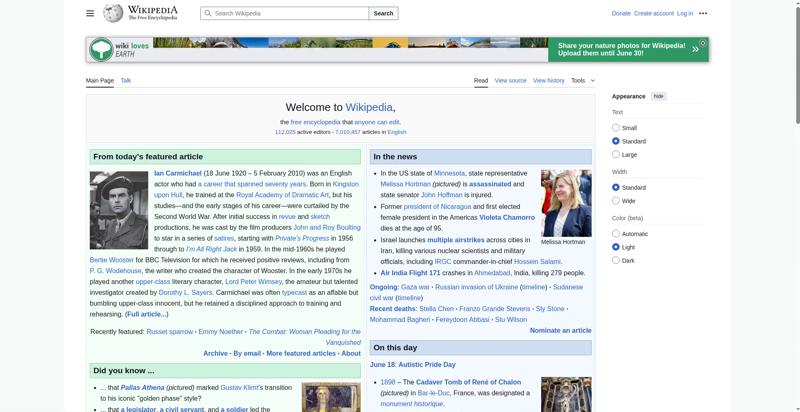Click the Wiki Loves Earth tree logo
800x412 pixels.
click(x=101, y=49)
